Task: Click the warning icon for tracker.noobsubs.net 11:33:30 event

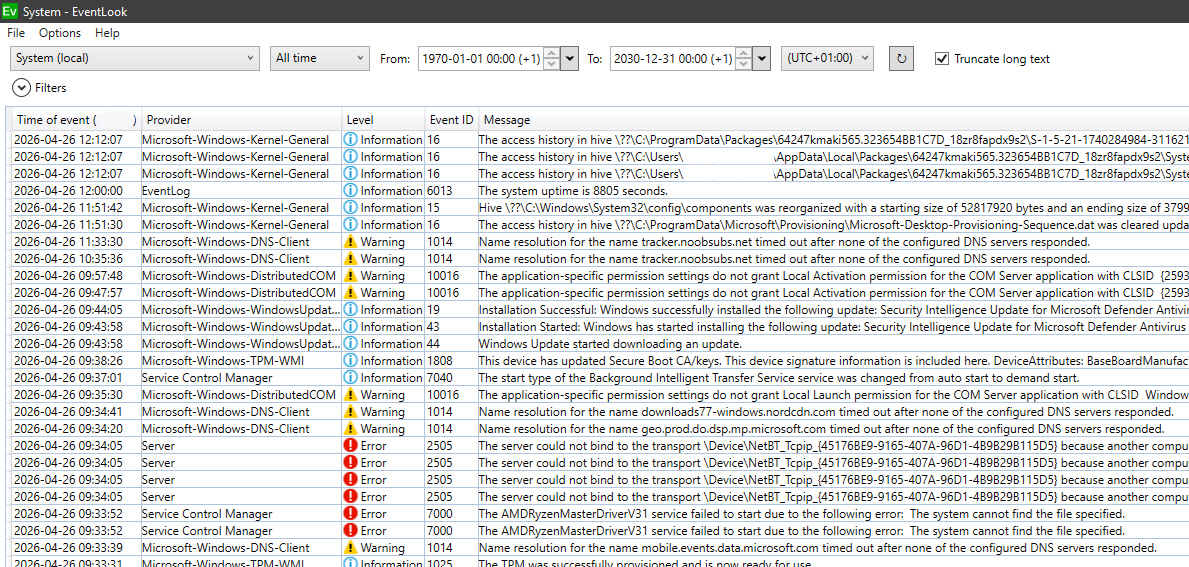Action: (350, 242)
